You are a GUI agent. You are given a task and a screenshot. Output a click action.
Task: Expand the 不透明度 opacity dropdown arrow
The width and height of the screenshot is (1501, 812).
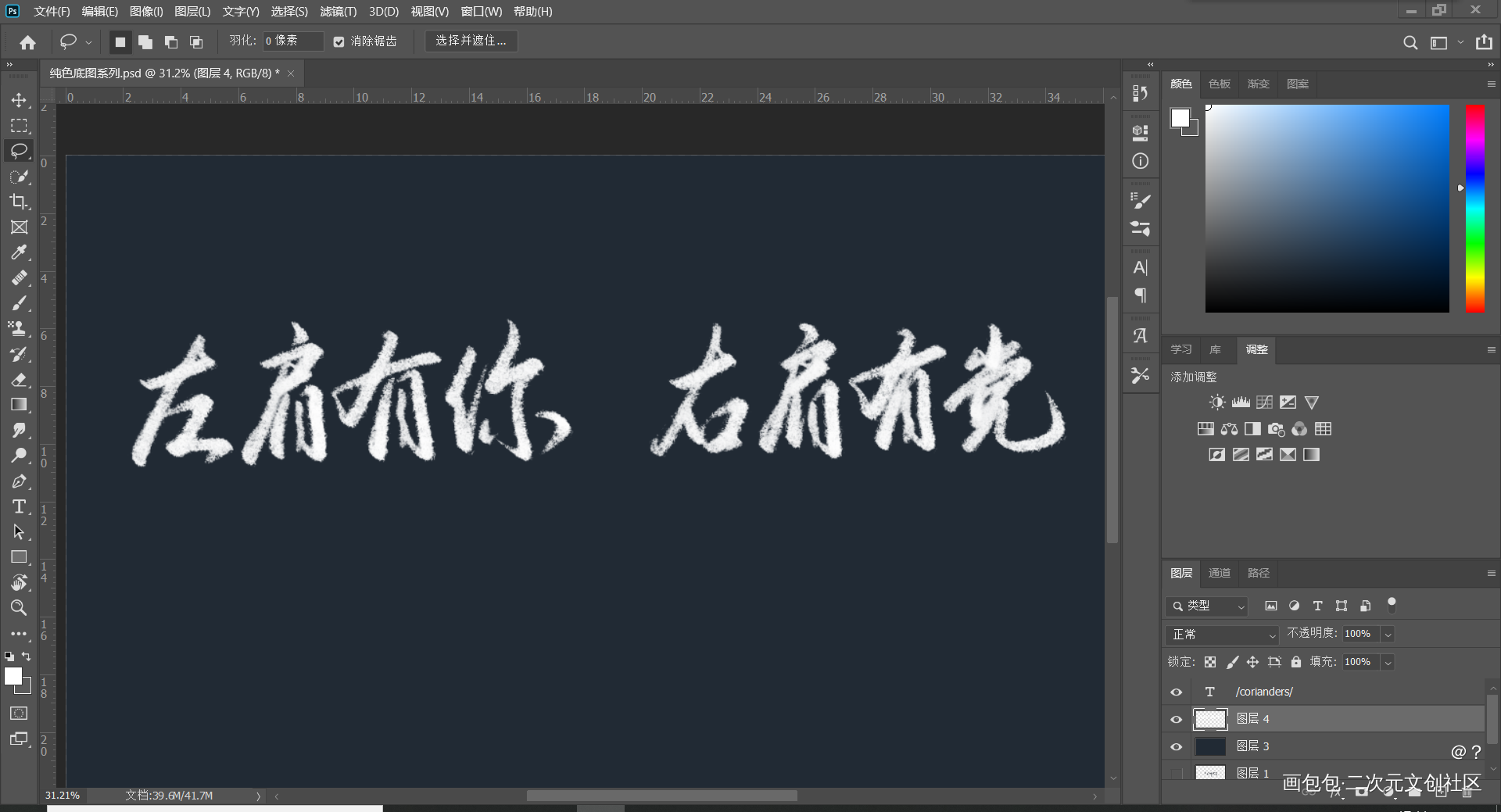(1388, 635)
